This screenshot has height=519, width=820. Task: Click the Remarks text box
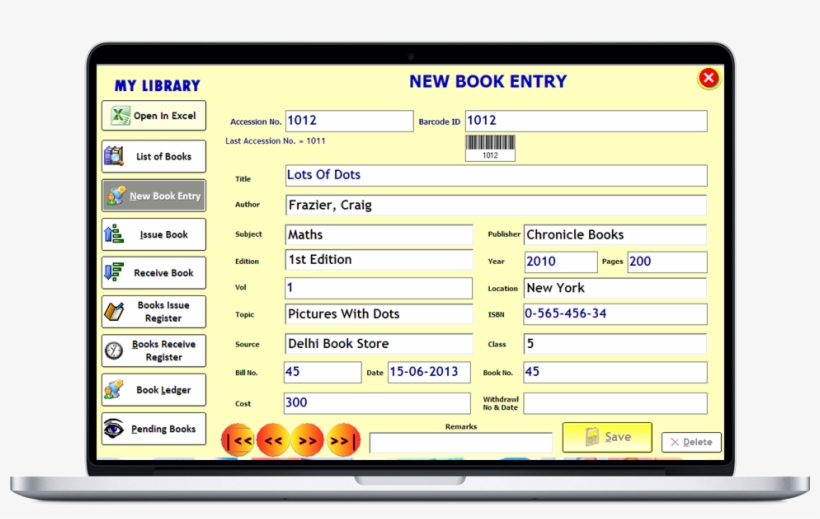coord(461,443)
